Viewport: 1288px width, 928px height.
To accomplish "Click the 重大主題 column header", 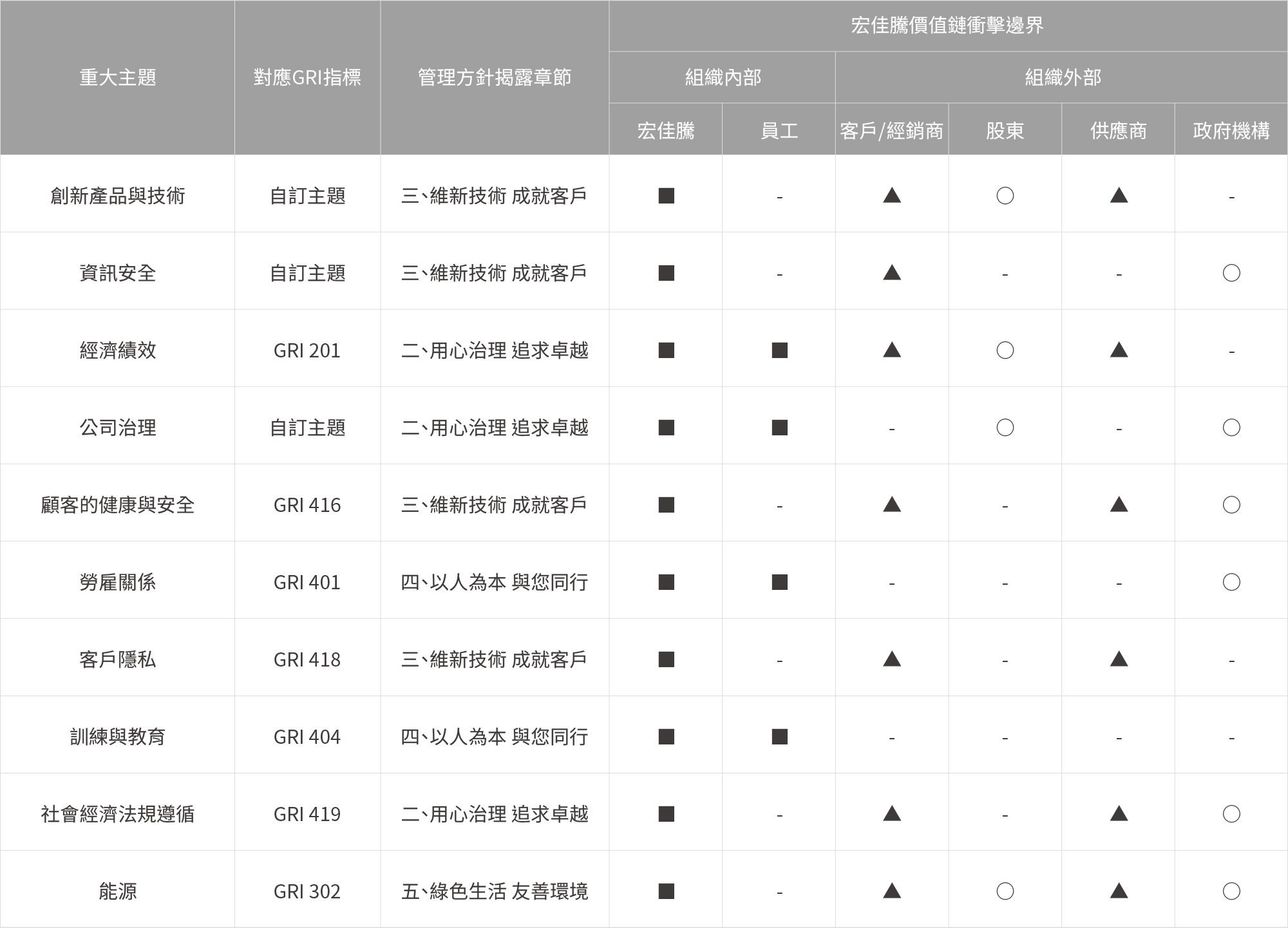I will (118, 77).
